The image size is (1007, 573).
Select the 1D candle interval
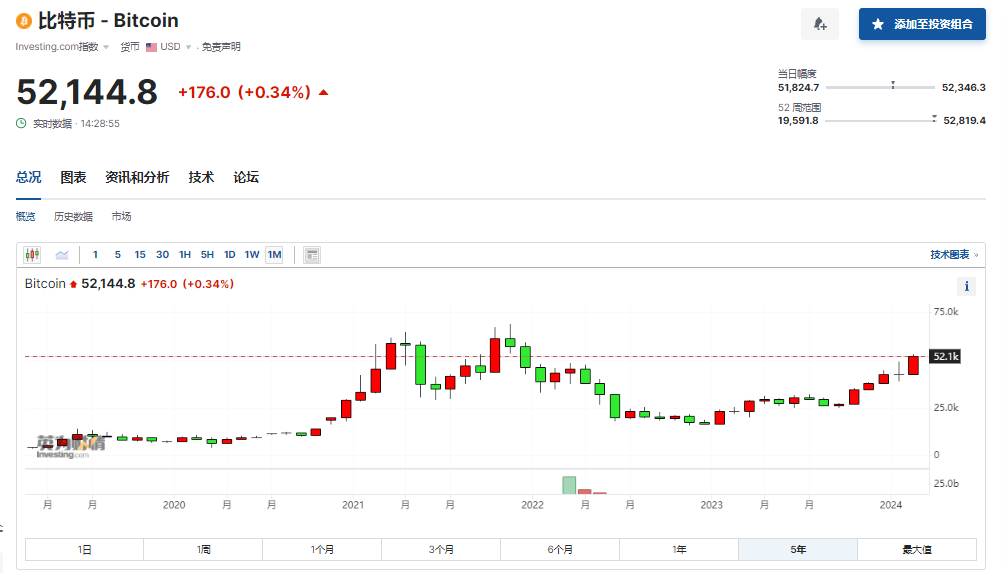229,255
